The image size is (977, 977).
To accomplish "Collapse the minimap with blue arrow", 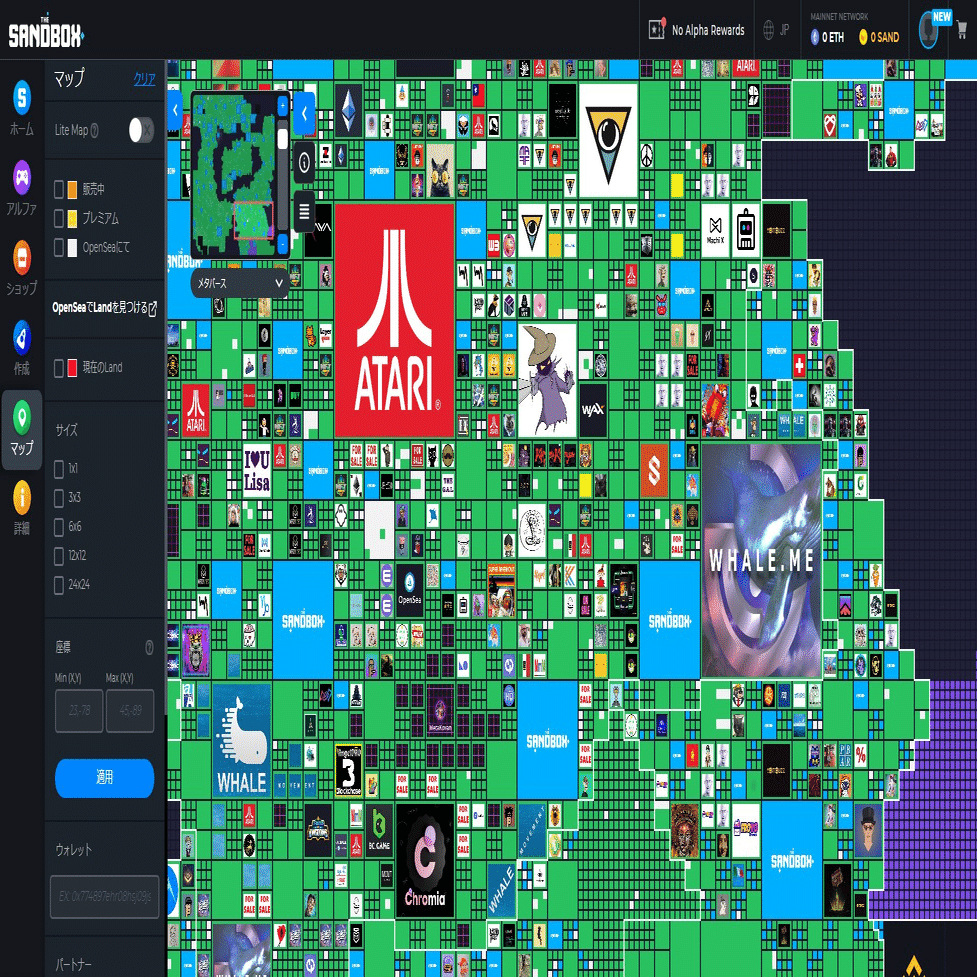I will pos(304,113).
